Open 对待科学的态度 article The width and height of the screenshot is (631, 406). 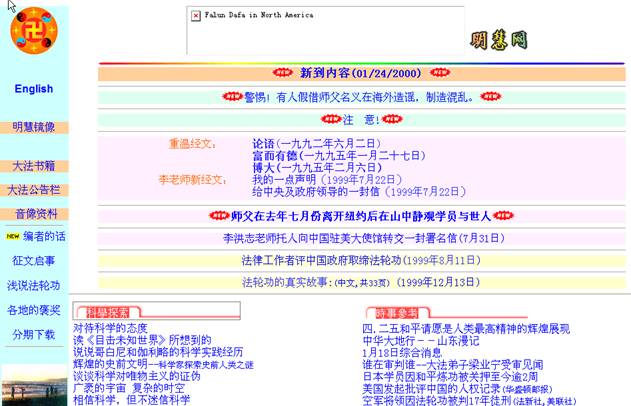pos(110,328)
